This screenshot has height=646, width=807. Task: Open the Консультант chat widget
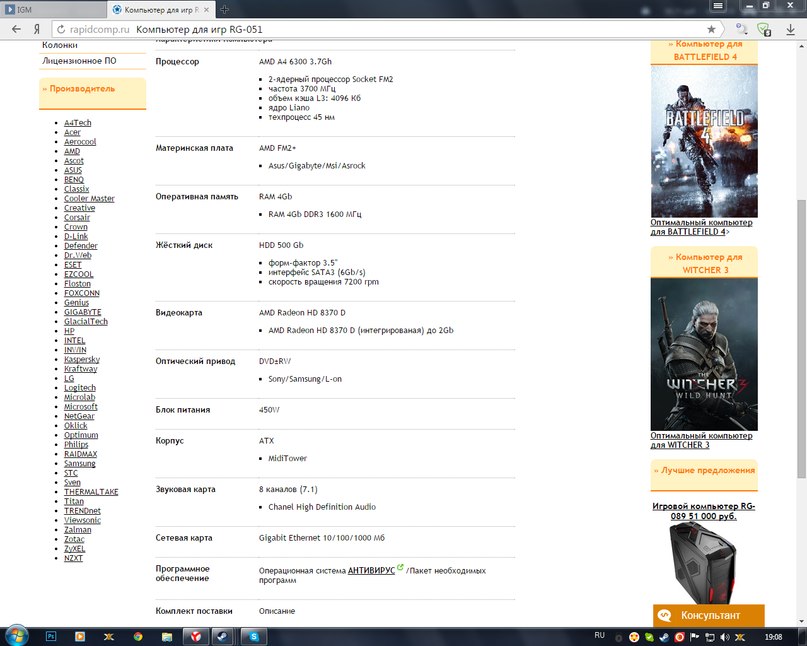(x=709, y=616)
